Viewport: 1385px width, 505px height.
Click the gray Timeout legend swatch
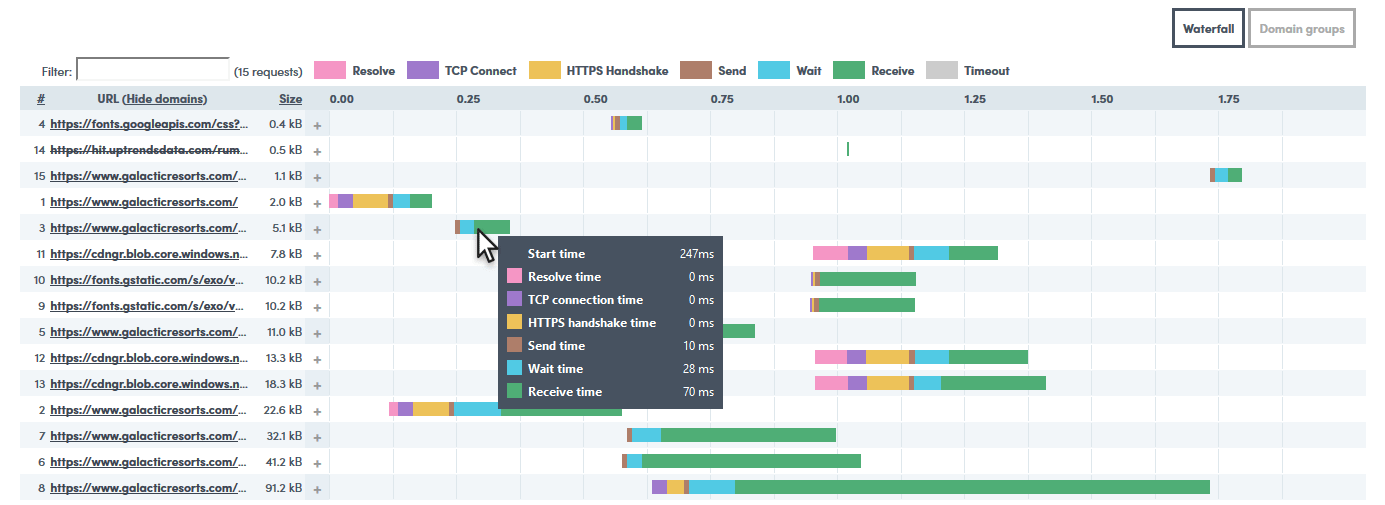(942, 70)
